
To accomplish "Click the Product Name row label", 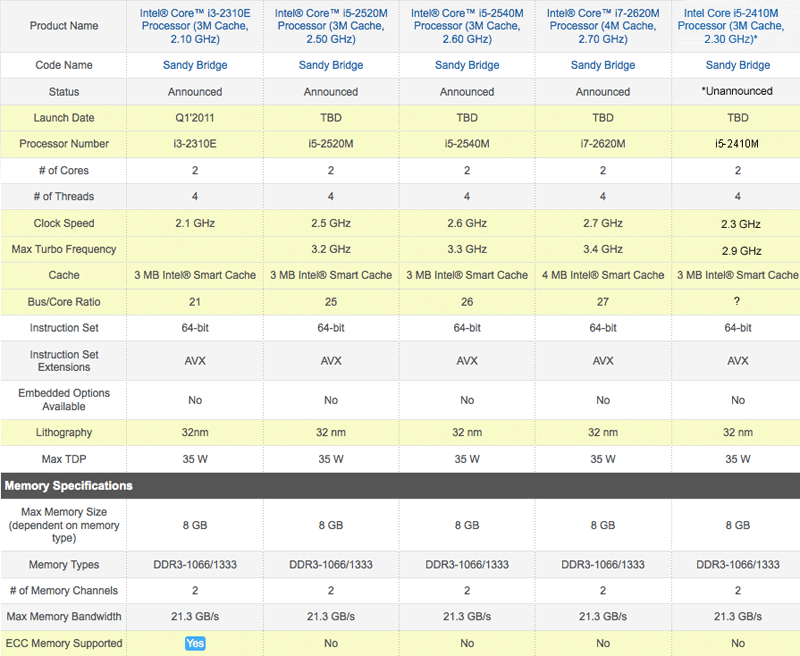I will tap(64, 26).
